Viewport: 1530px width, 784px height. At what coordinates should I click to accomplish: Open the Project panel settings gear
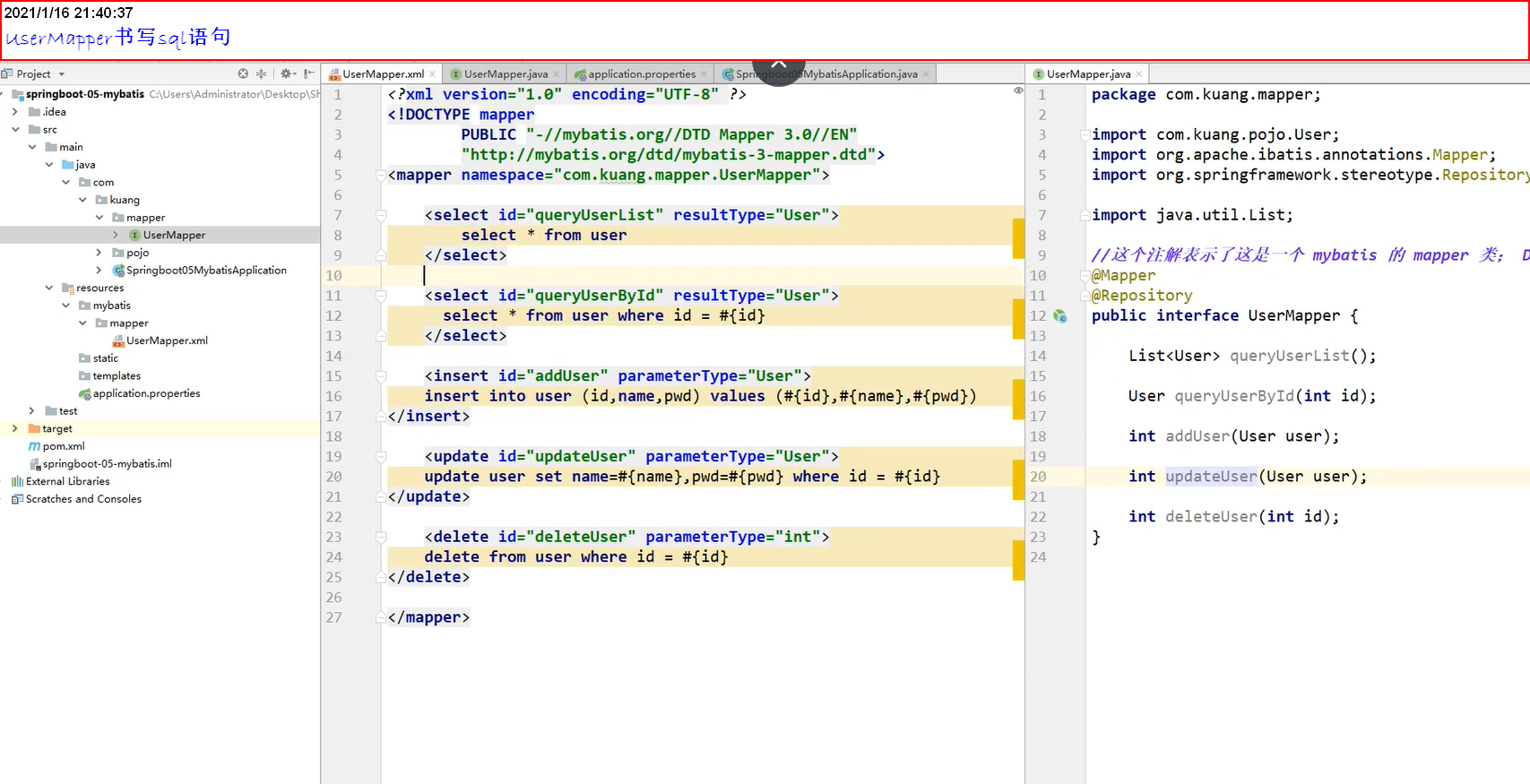click(286, 73)
